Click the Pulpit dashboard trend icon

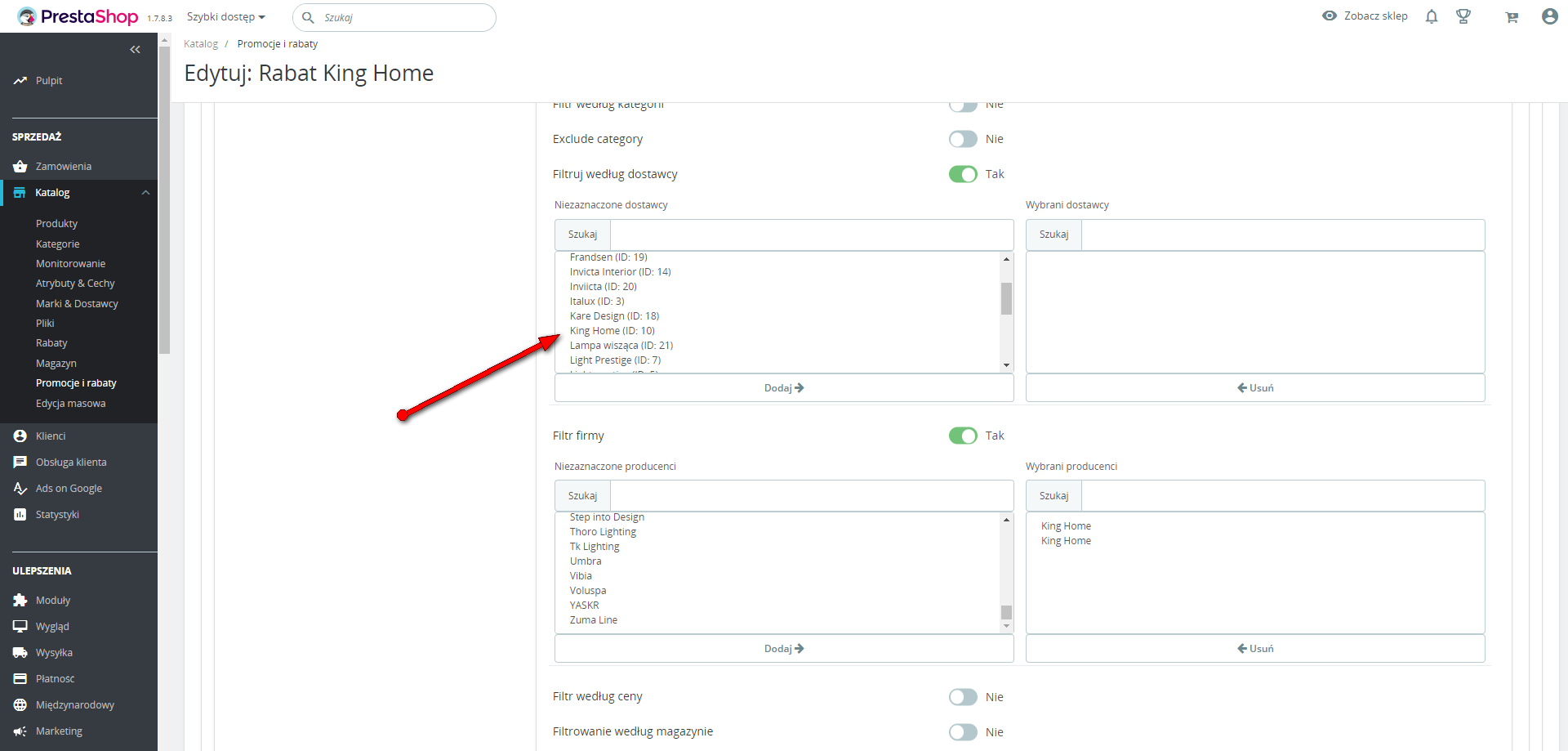[x=20, y=81]
